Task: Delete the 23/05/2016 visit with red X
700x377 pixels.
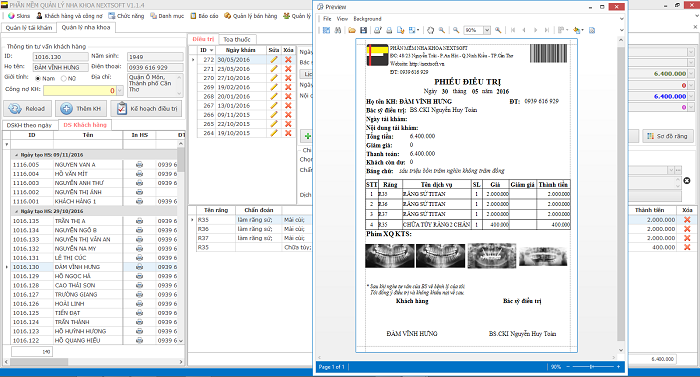Action: coord(288,69)
